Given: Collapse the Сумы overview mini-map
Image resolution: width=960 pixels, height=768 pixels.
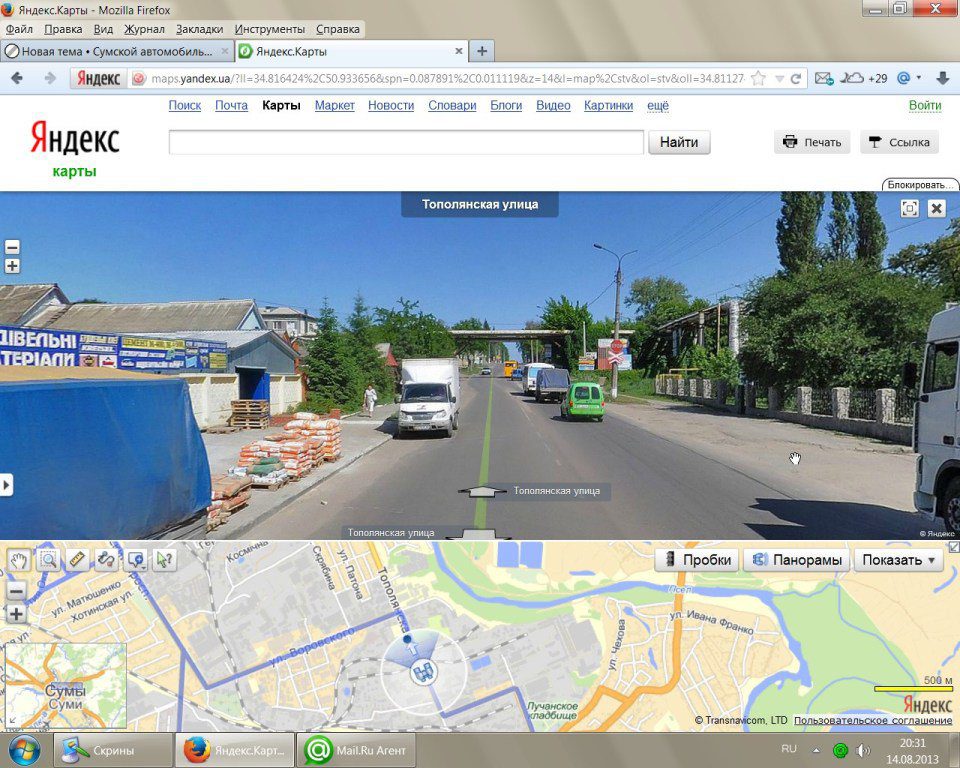Looking at the screenshot, I should tap(12, 721).
